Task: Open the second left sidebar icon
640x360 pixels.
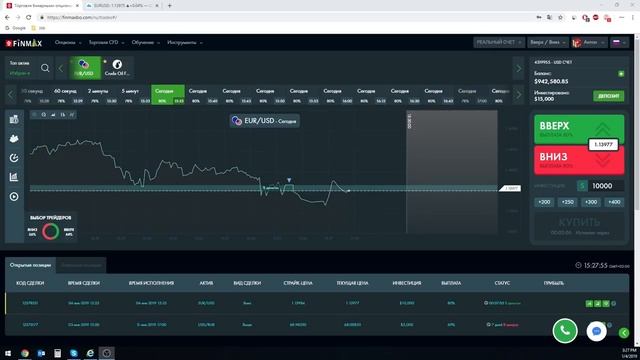Action: pyautogui.click(x=14, y=139)
